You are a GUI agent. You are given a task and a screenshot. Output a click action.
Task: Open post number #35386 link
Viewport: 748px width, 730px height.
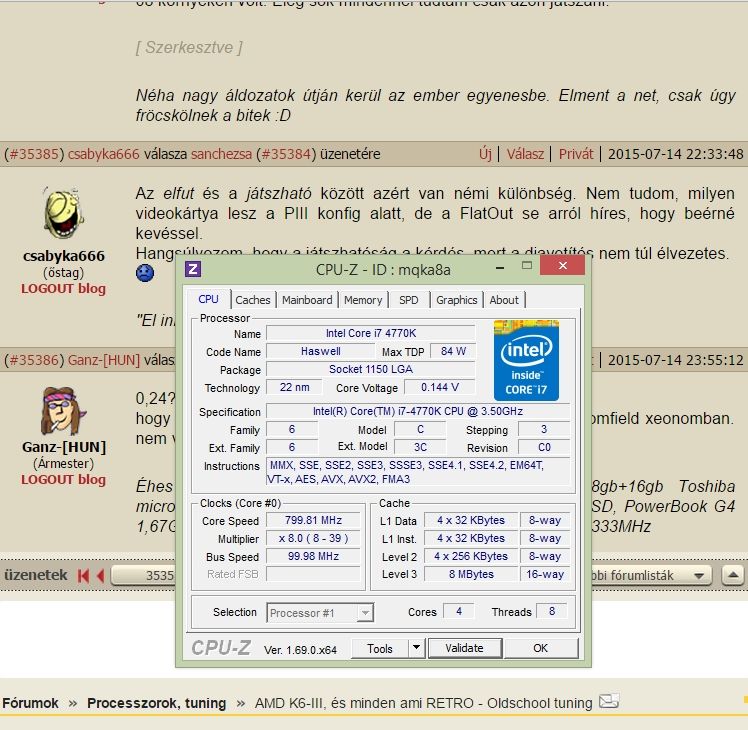coord(34,360)
